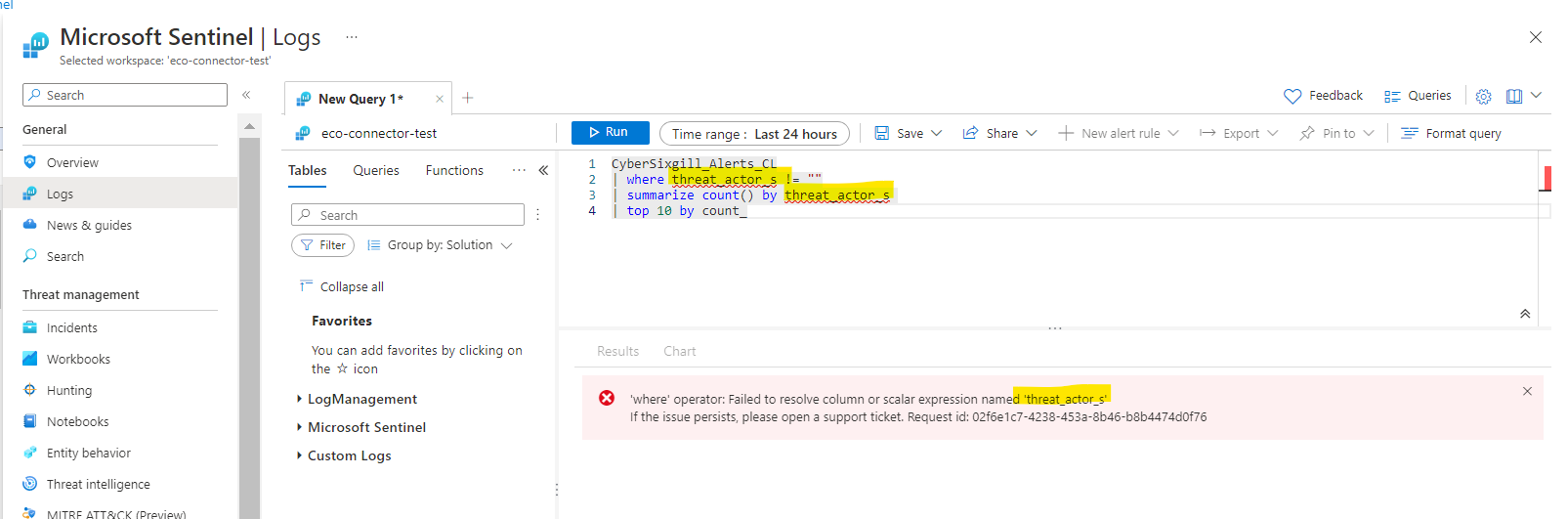Open Group by: Solution dropdown

point(440,245)
